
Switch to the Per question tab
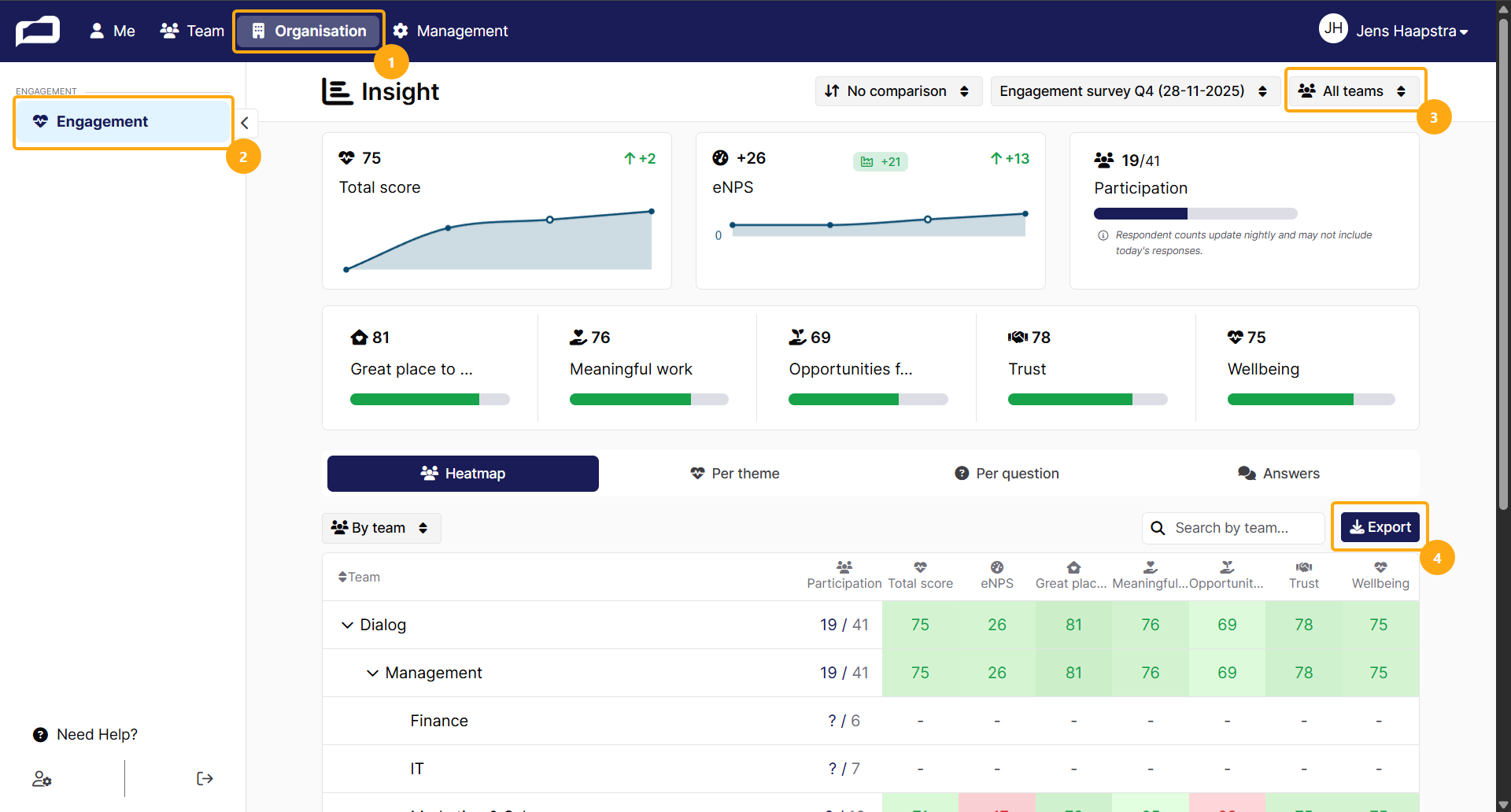[1007, 474]
